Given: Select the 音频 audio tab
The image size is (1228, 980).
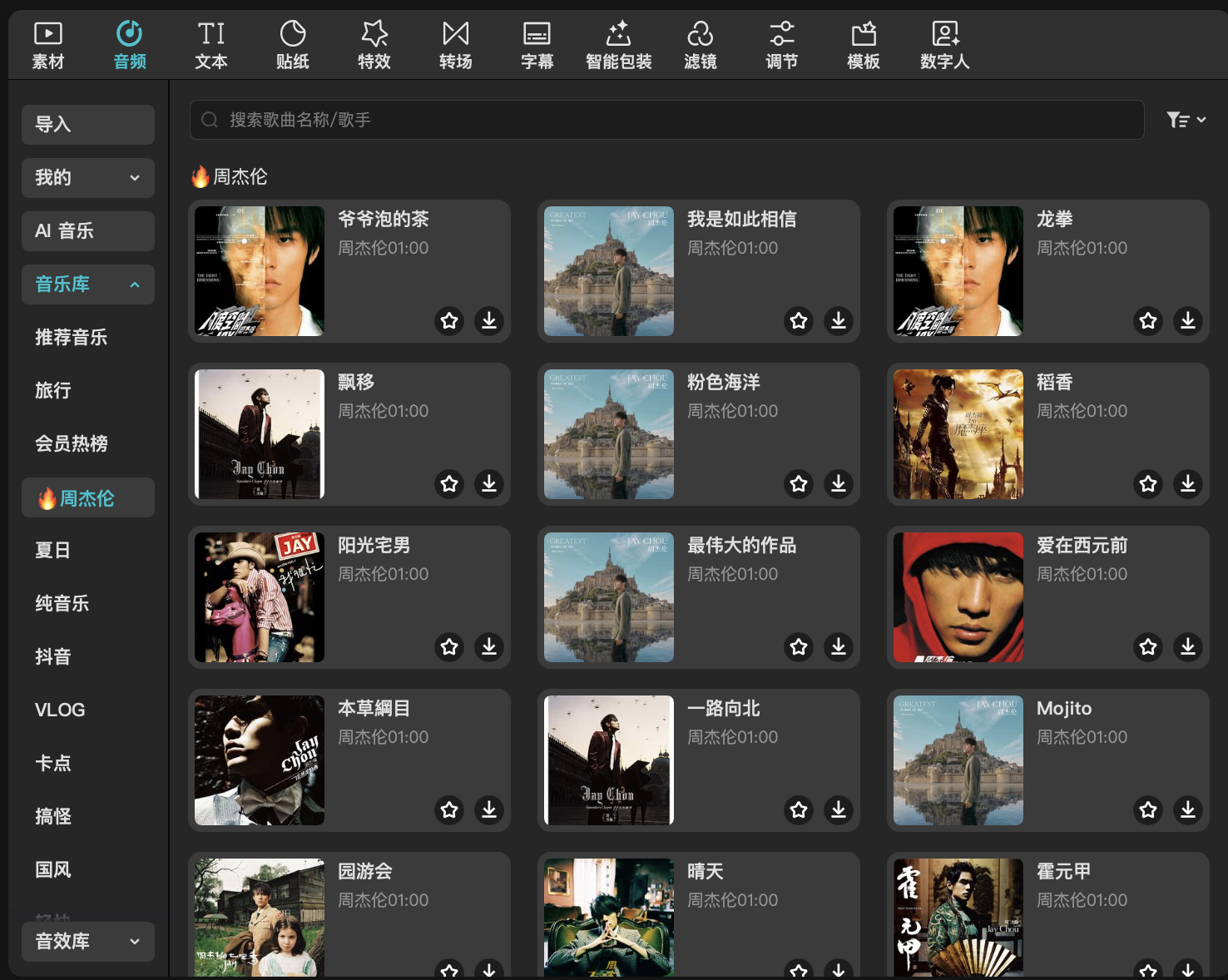Looking at the screenshot, I should click(x=130, y=45).
